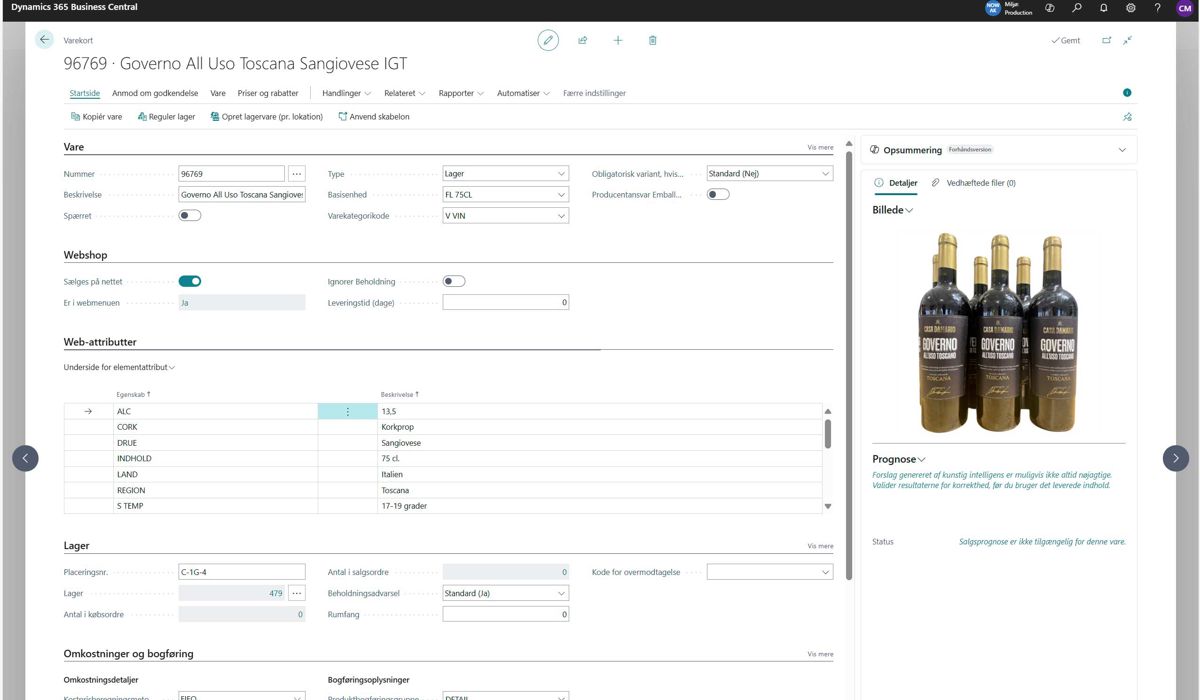Collapse the Opsummering panel chevron
The image size is (1200, 700).
1122,150
